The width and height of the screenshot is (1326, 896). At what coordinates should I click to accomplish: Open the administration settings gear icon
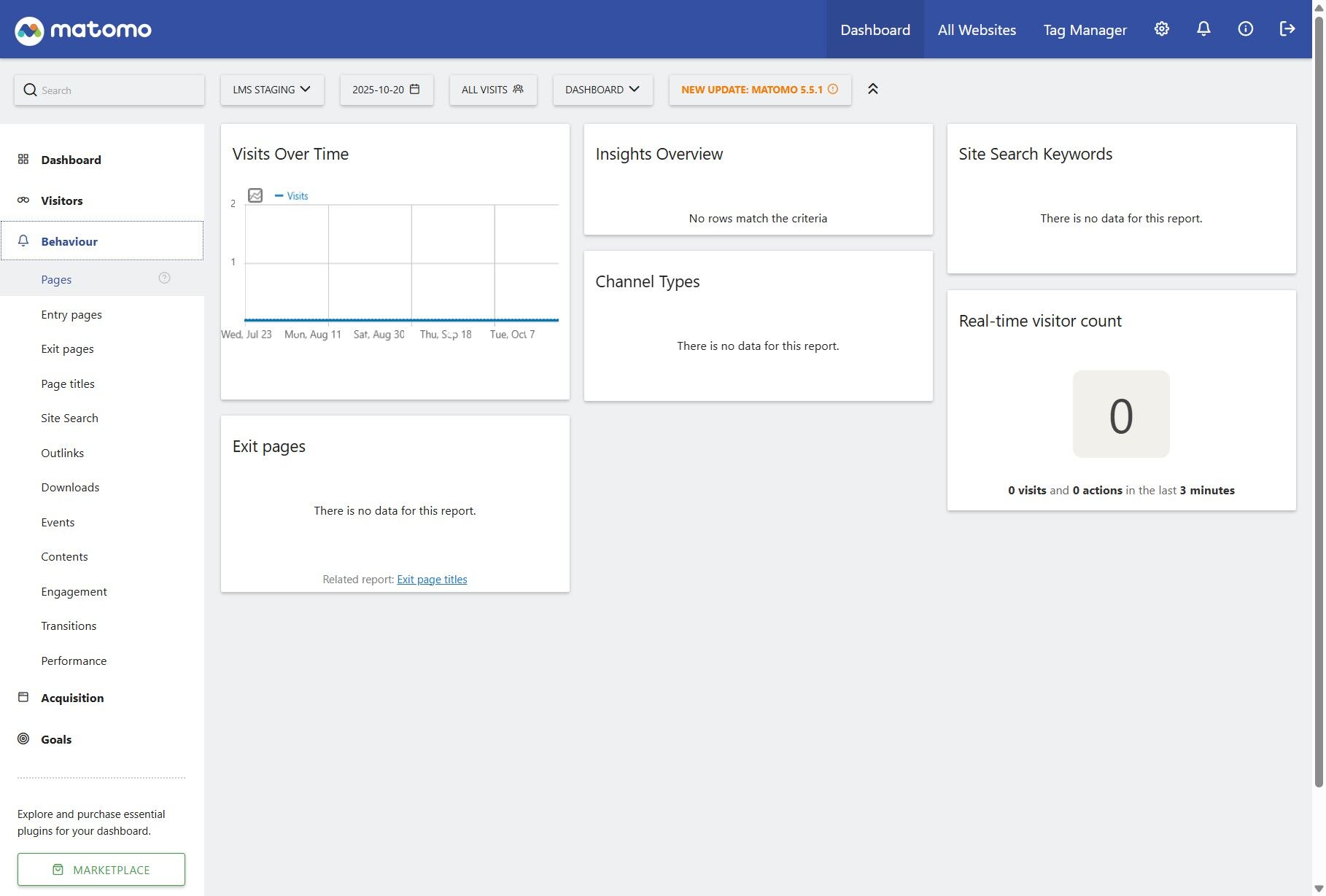click(x=1161, y=29)
